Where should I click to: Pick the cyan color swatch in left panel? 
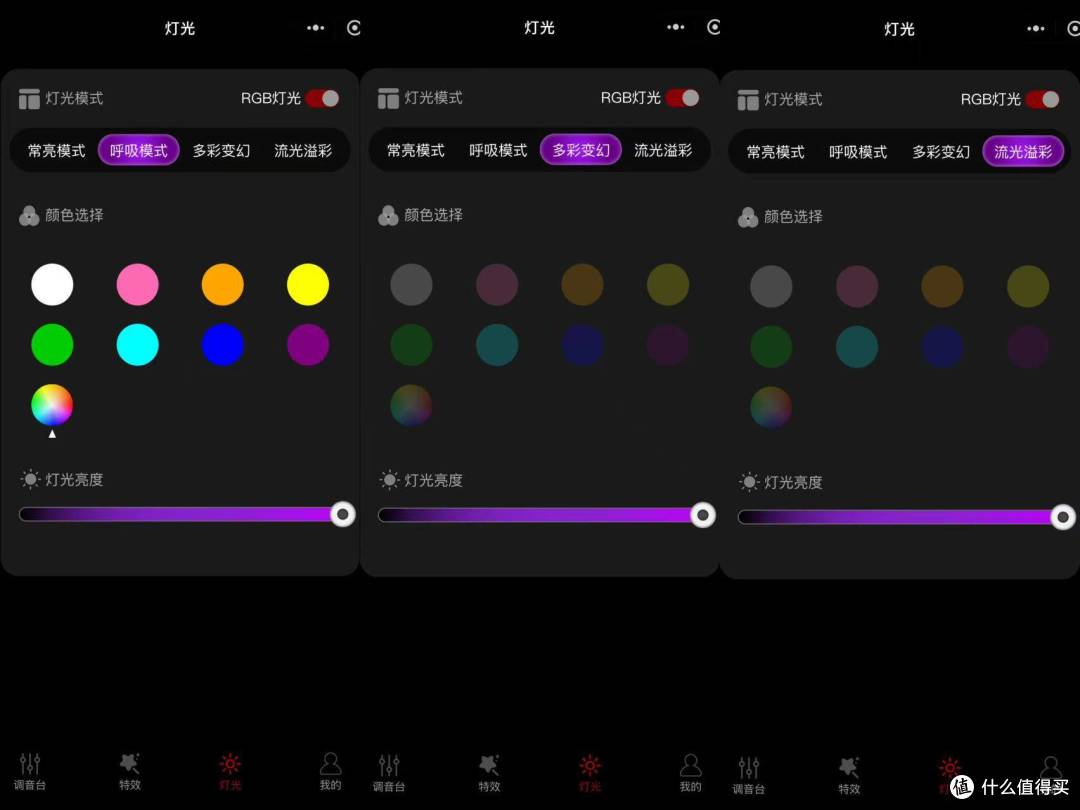pos(138,345)
